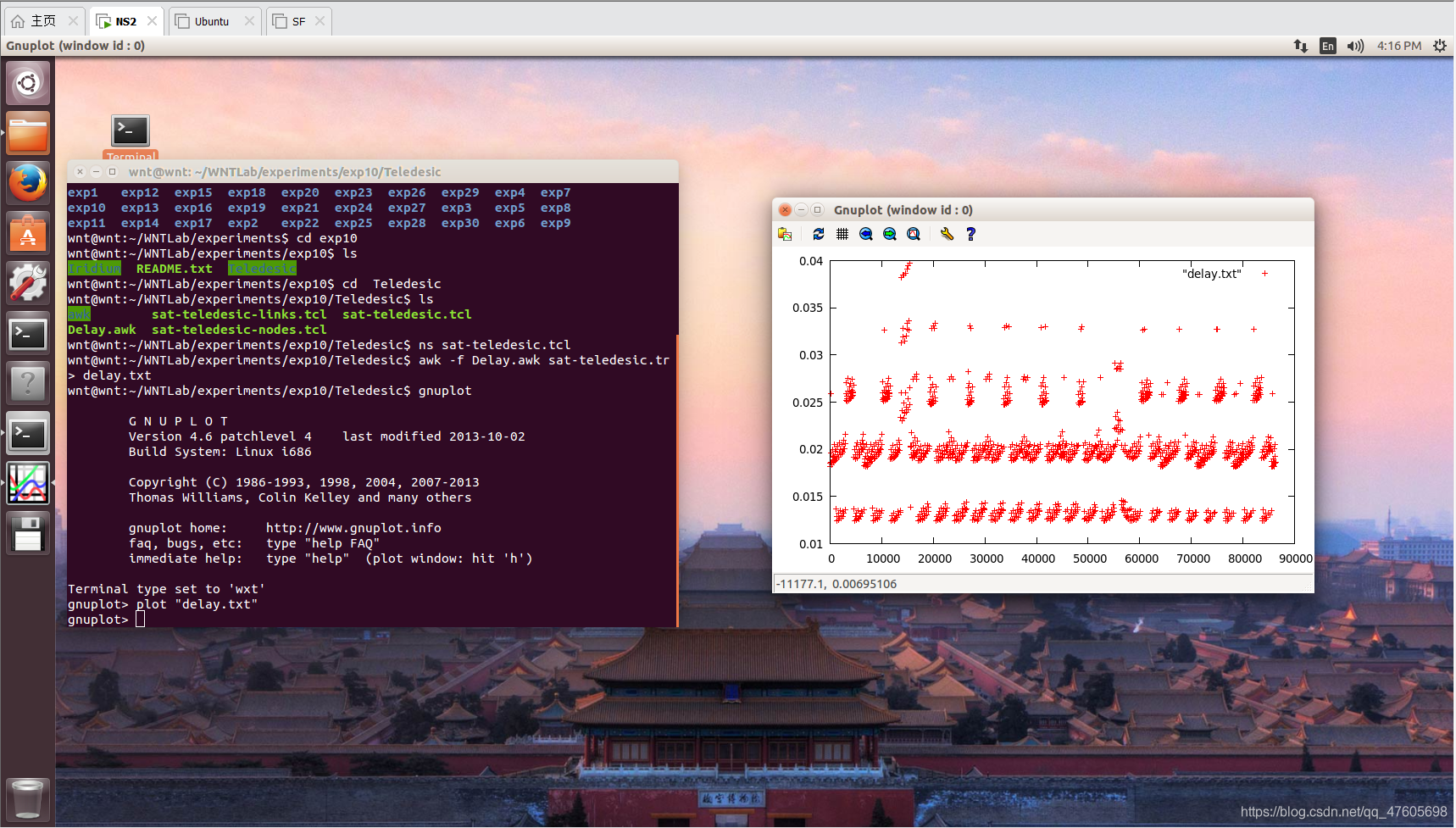Autoscale the Gnuplot plot view

click(914, 234)
